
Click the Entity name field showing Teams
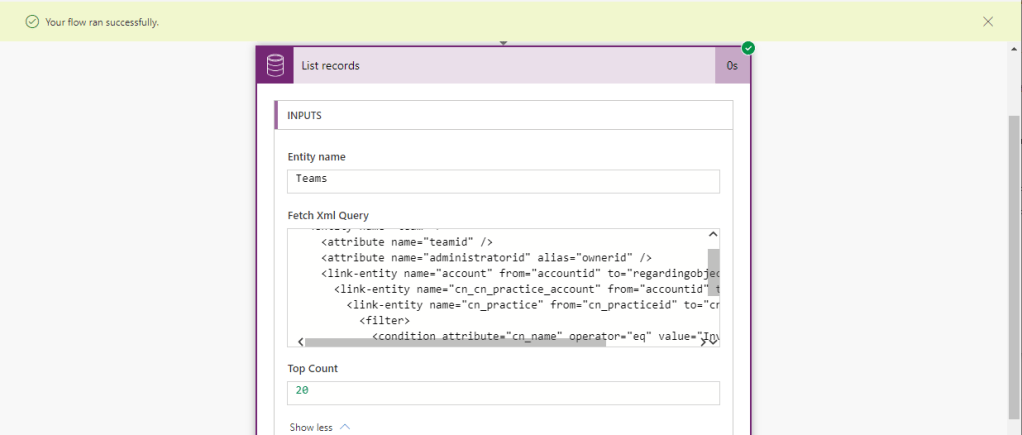pos(503,180)
